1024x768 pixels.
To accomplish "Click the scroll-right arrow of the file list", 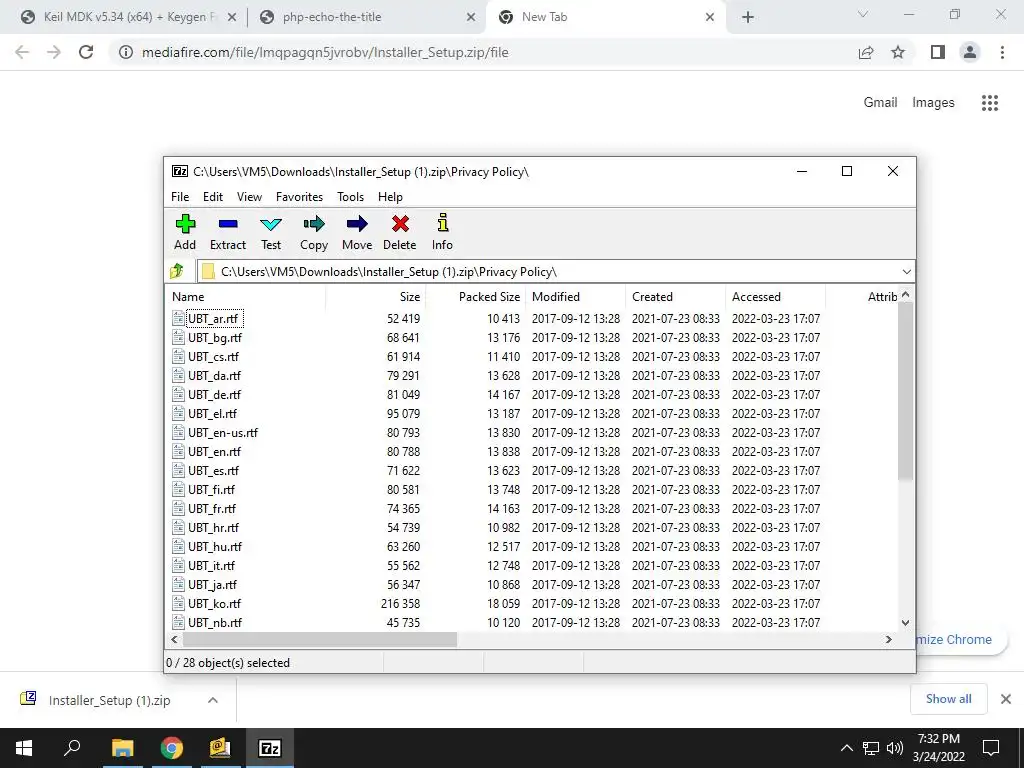I will point(888,639).
